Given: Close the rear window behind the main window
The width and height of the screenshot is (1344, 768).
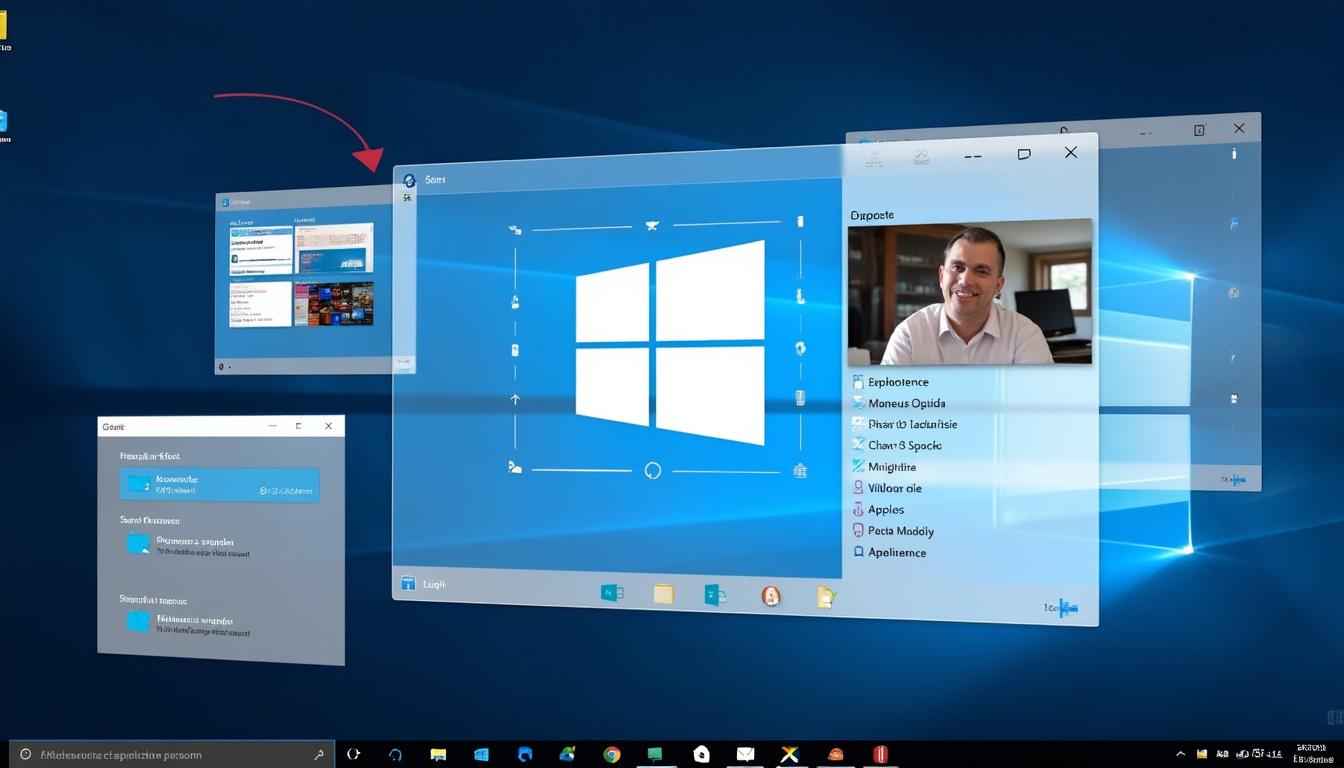Looking at the screenshot, I should [1239, 129].
